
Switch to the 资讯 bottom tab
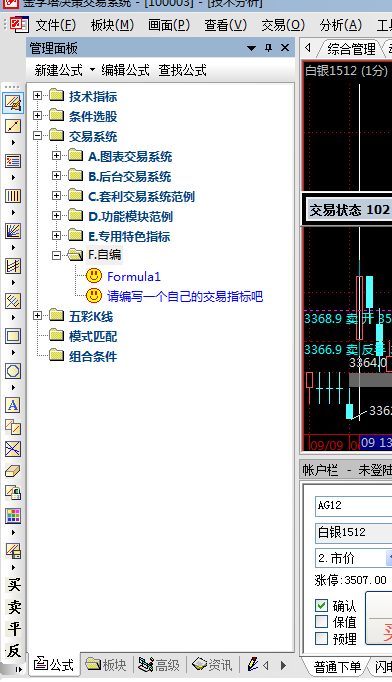point(212,665)
